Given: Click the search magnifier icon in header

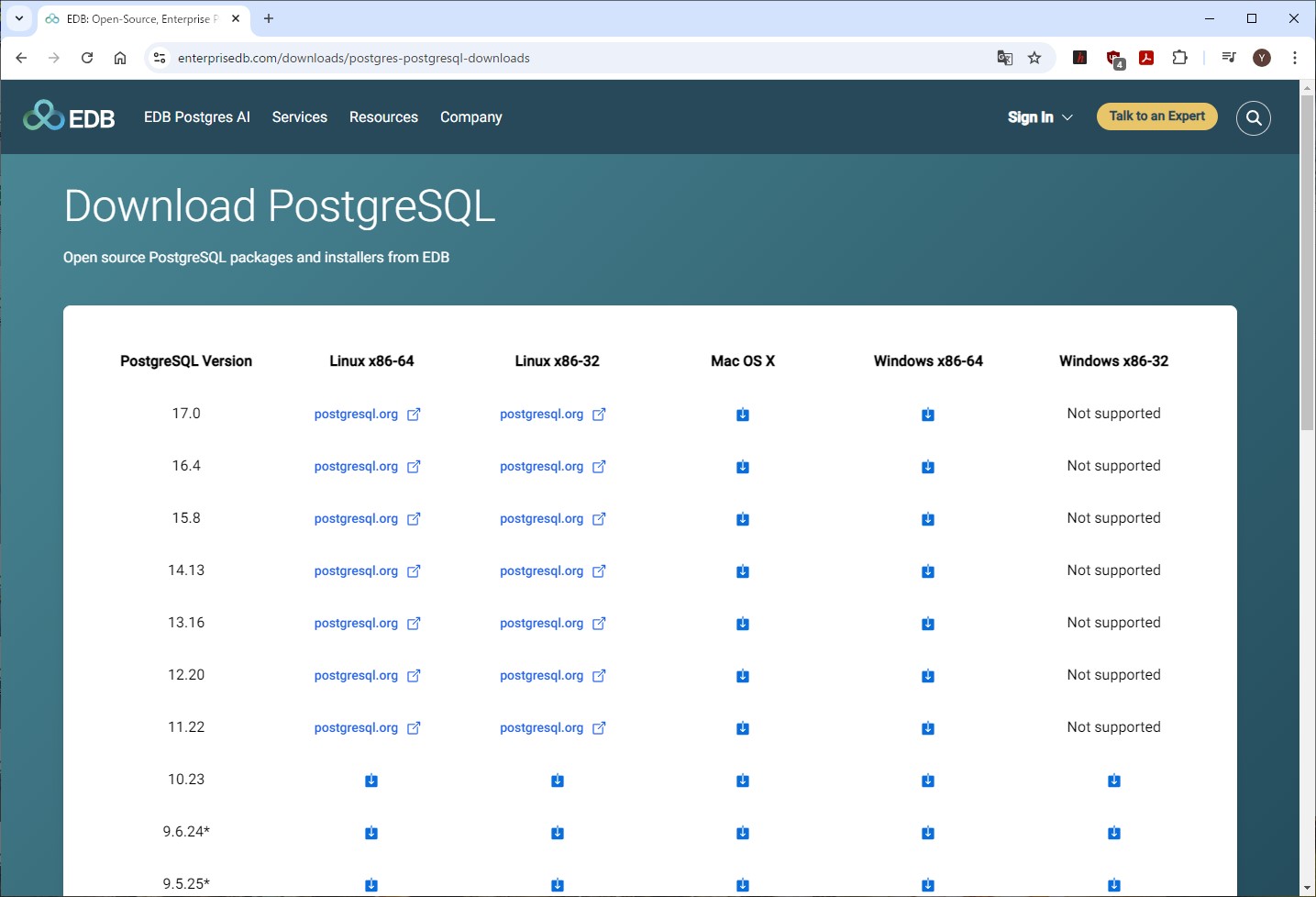Looking at the screenshot, I should pos(1253,117).
